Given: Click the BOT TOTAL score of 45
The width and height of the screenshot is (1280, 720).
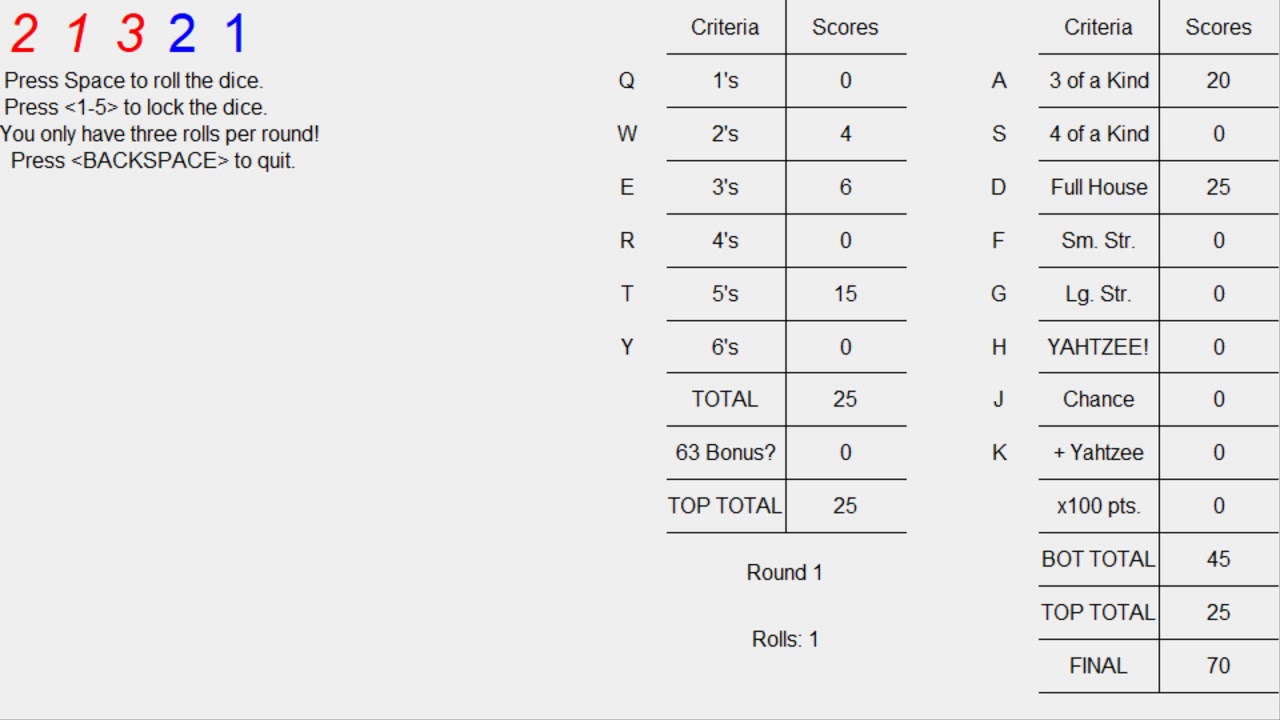Looking at the screenshot, I should 1218,560.
